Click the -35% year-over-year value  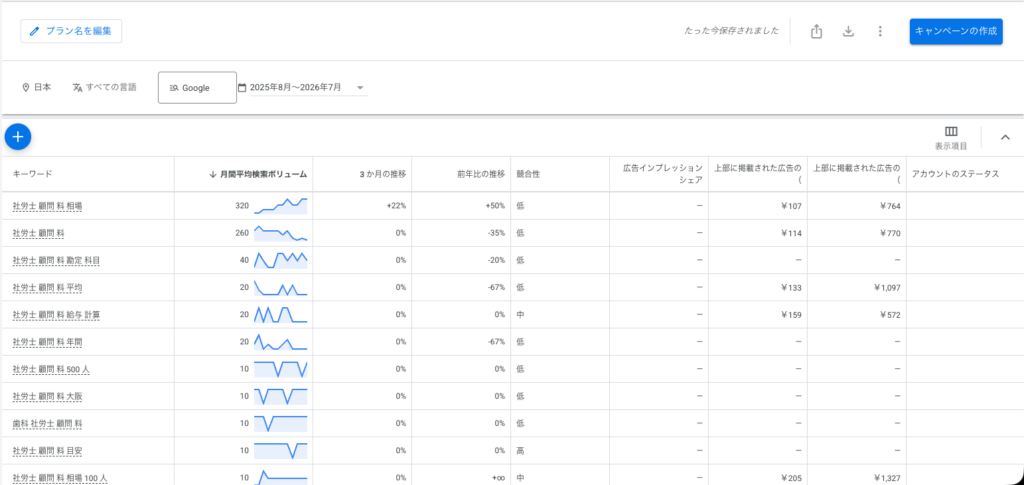[496, 233]
